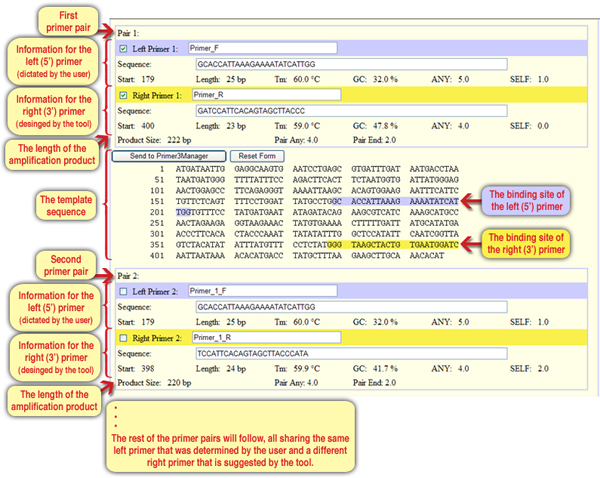Click the "Second primer pair" callout label
This screenshot has height=478, width=600.
(x=61, y=265)
